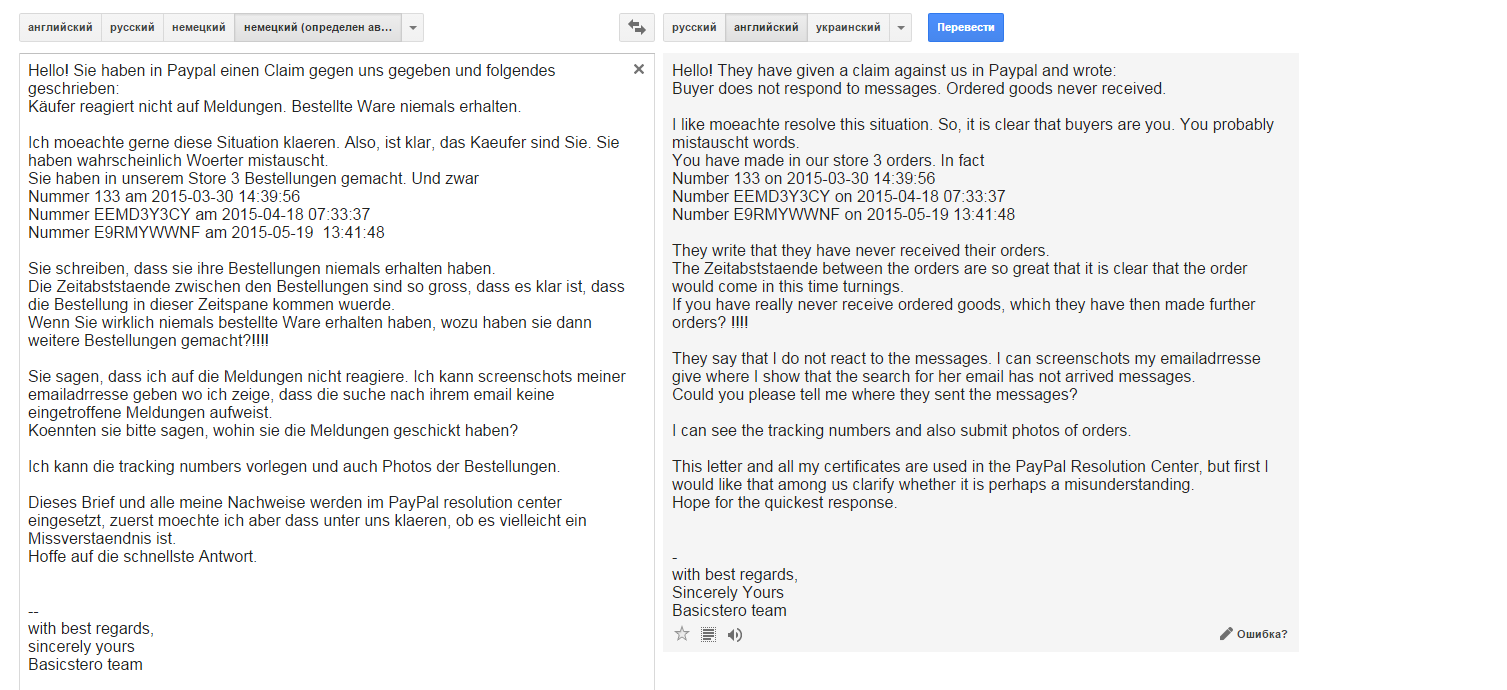Click the 'Ошибка?' suggest-an-edit link

coord(1254,634)
